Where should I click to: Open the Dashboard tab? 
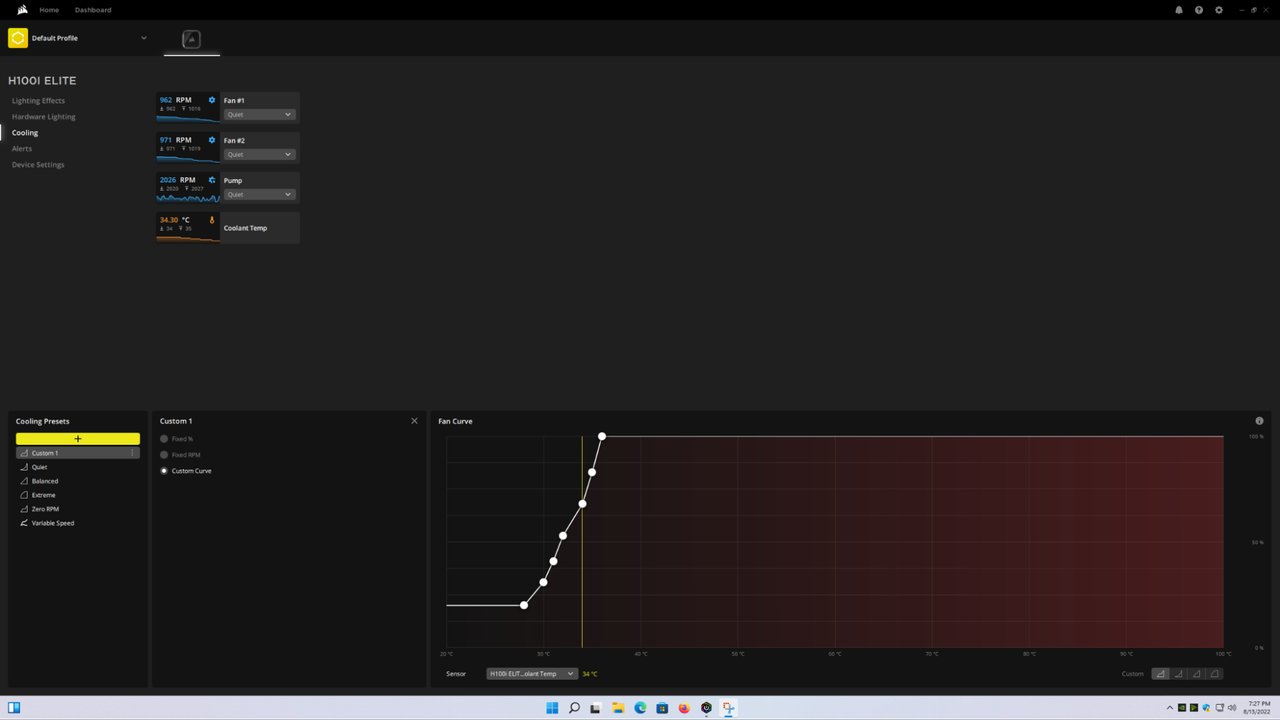tap(93, 10)
